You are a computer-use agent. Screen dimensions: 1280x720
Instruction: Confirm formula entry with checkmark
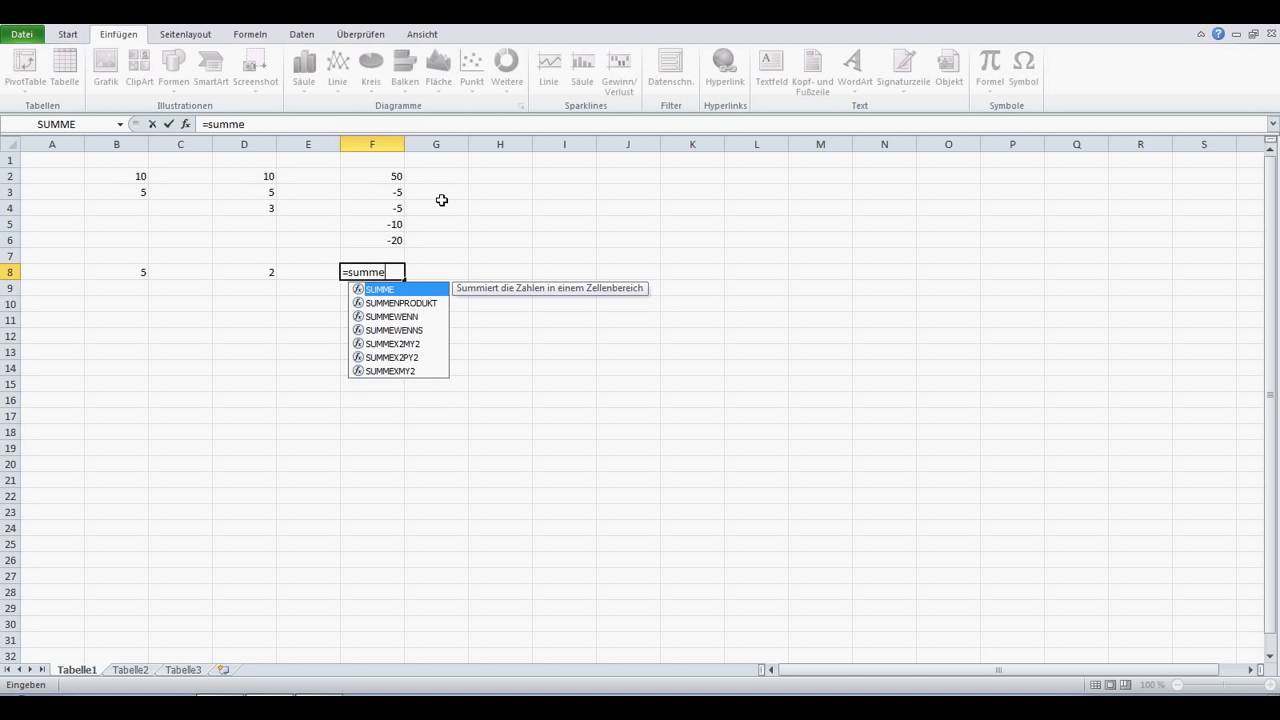click(168, 124)
